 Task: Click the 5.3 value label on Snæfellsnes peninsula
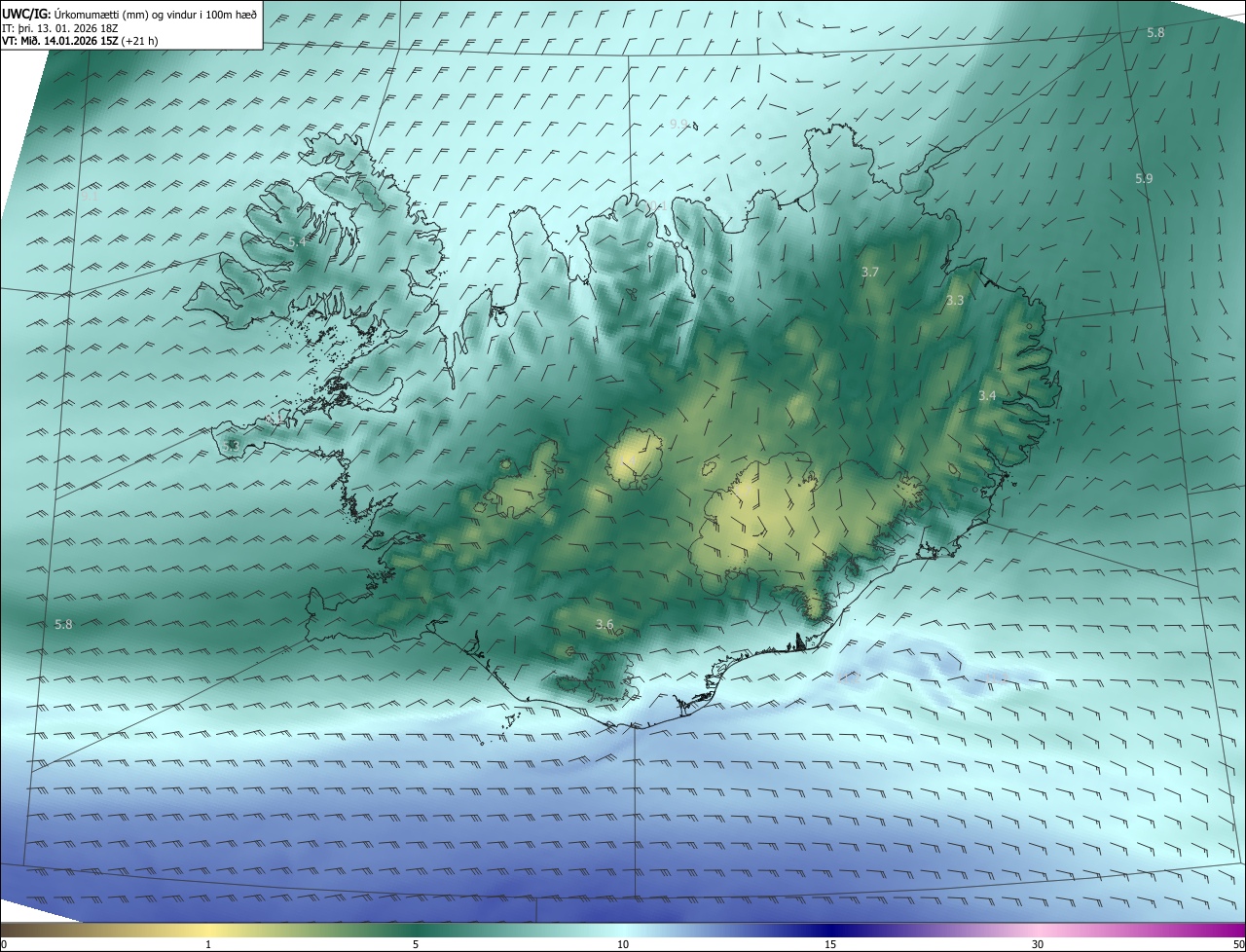click(x=231, y=446)
